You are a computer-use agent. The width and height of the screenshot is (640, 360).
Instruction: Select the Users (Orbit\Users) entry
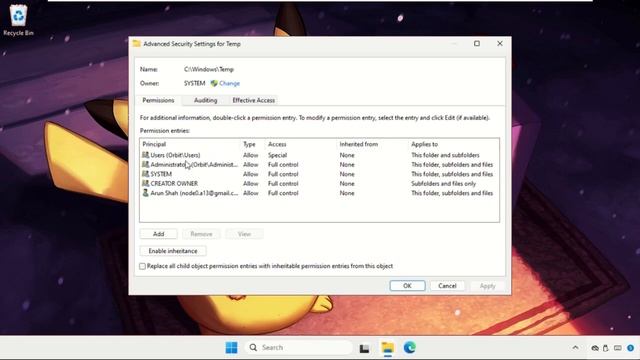point(319,155)
